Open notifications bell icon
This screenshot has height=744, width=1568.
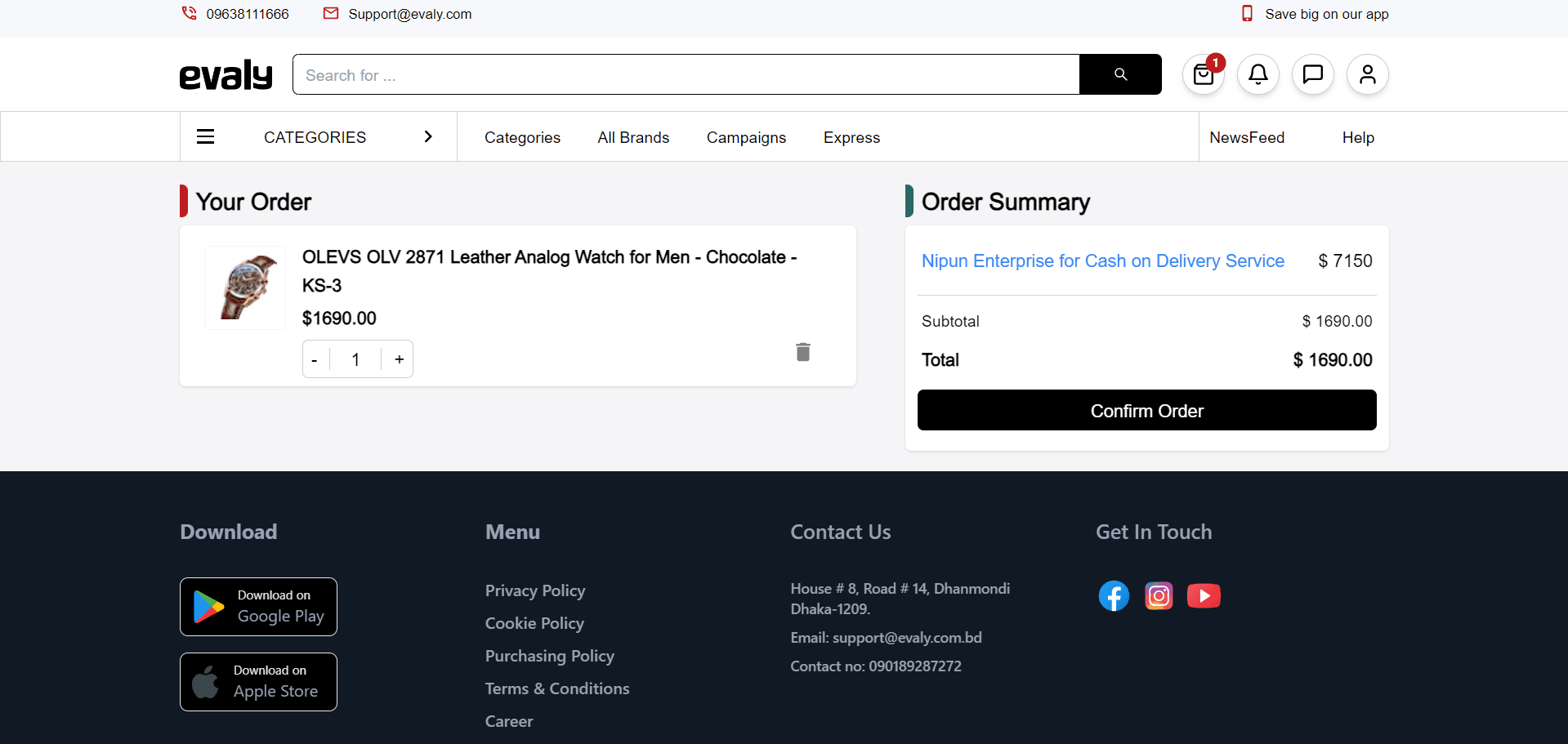click(1258, 75)
